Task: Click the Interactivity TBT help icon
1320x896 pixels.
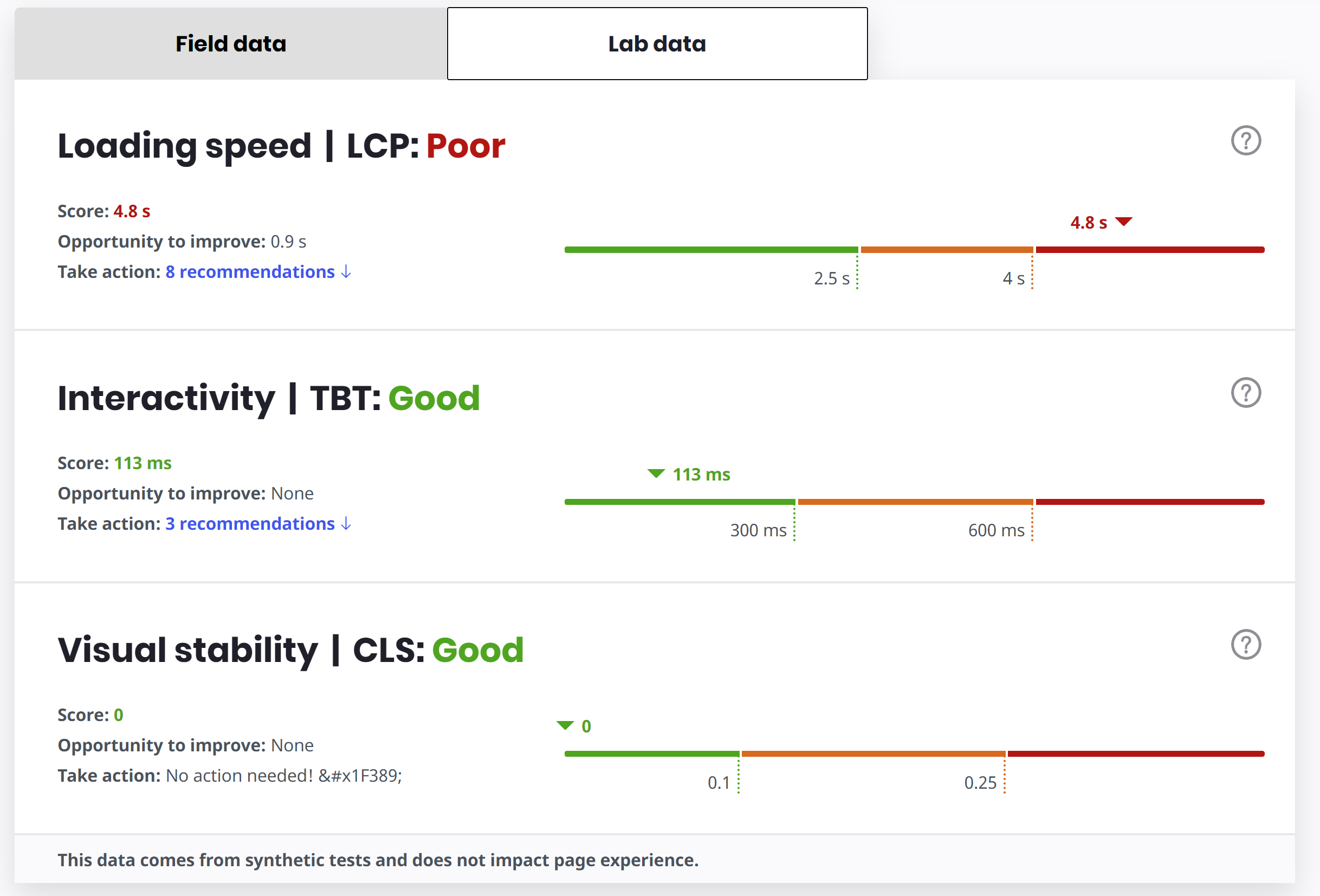Action: point(1246,392)
